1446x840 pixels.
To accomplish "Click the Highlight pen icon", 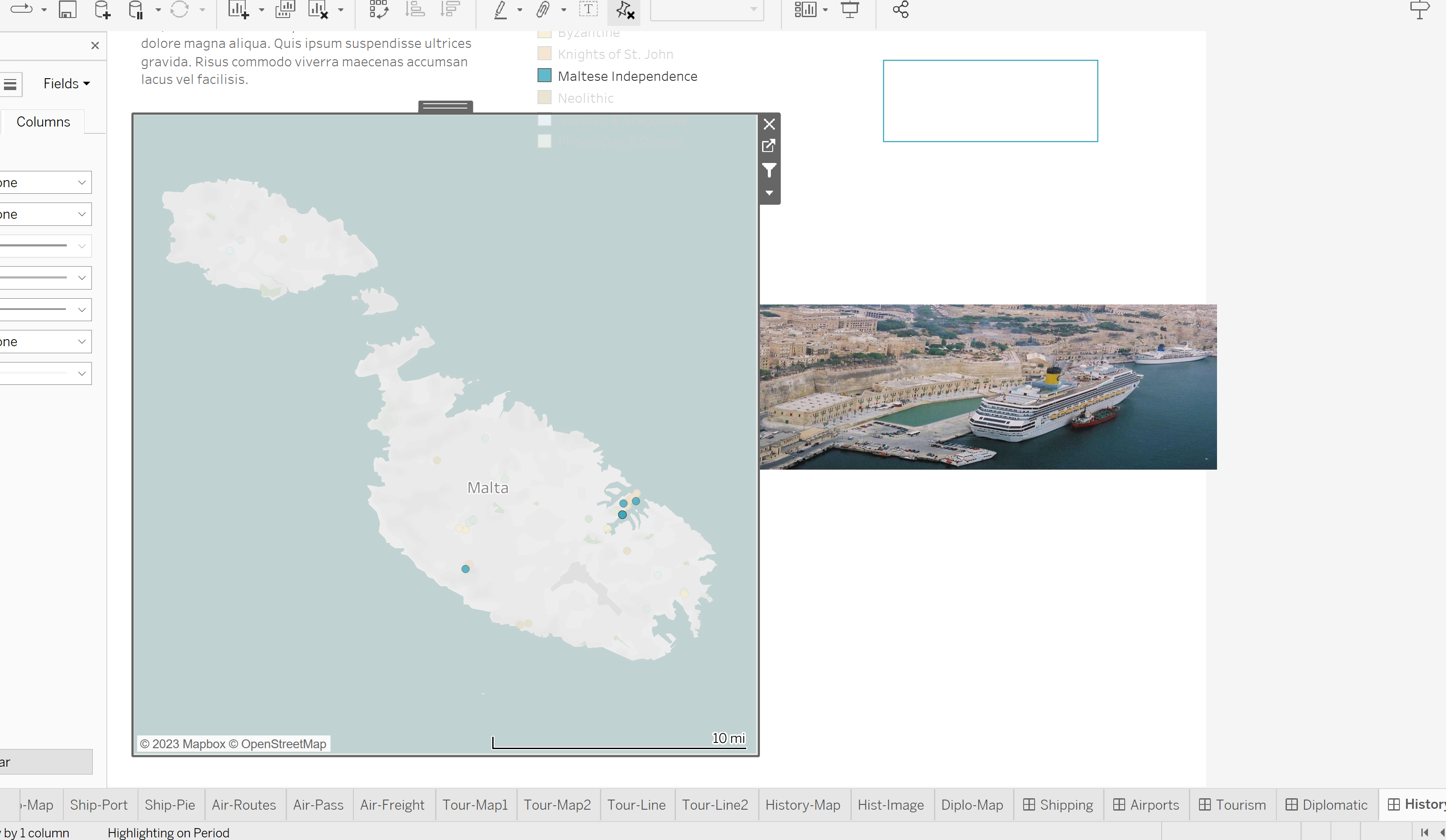I will click(x=500, y=10).
